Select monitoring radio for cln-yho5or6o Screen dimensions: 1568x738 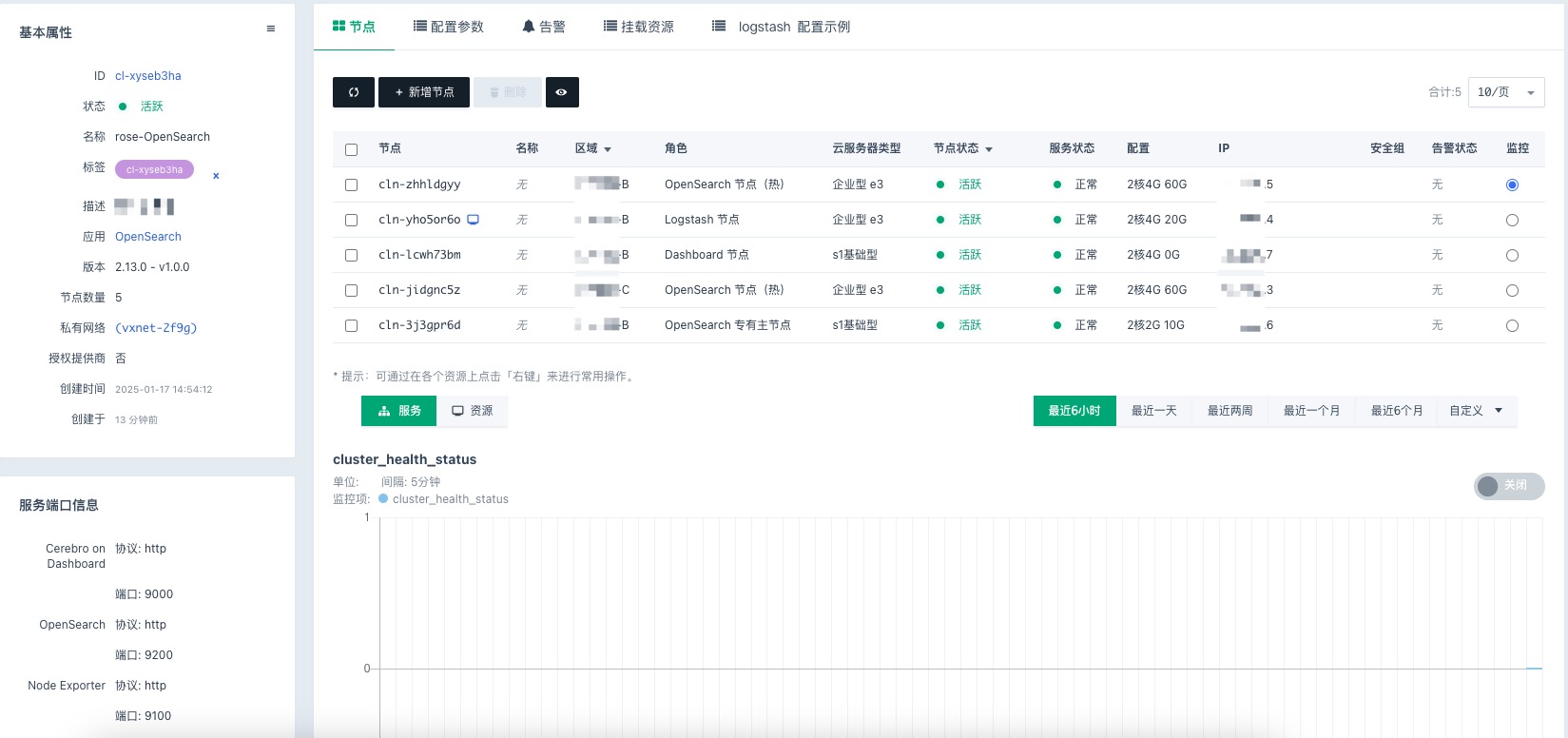[1512, 220]
